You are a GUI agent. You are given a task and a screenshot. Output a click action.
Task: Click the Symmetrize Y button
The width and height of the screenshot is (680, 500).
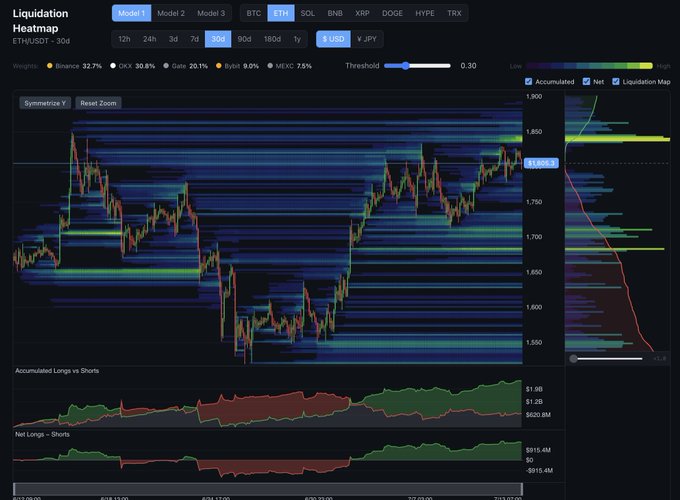tap(45, 103)
